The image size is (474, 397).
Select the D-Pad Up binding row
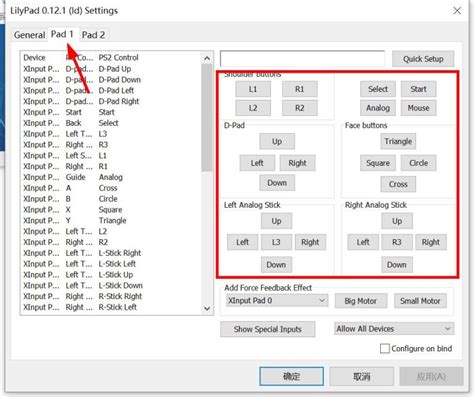(111, 69)
